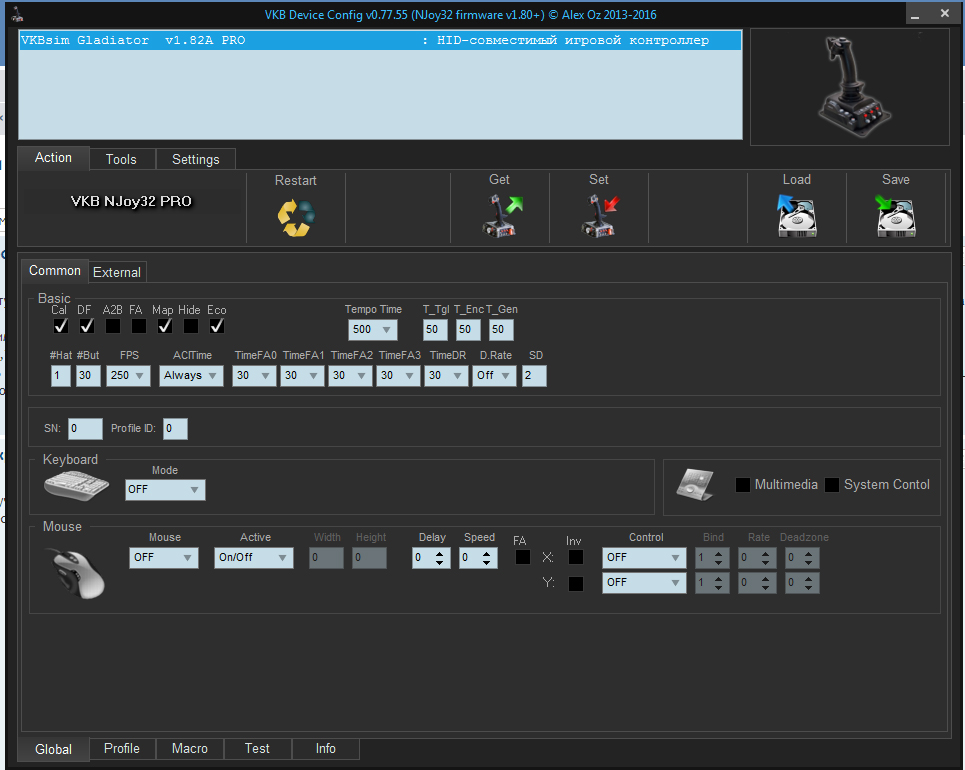965x770 pixels.
Task: Click the T_Gen input field
Action: [501, 329]
